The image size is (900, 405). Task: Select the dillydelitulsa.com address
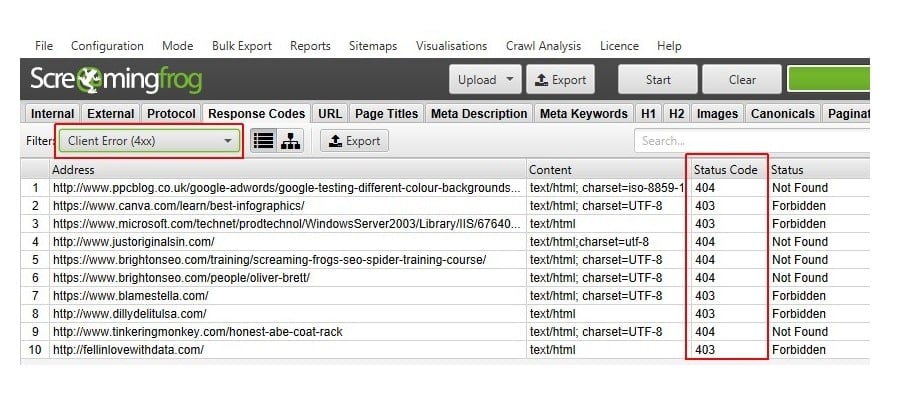[130, 314]
